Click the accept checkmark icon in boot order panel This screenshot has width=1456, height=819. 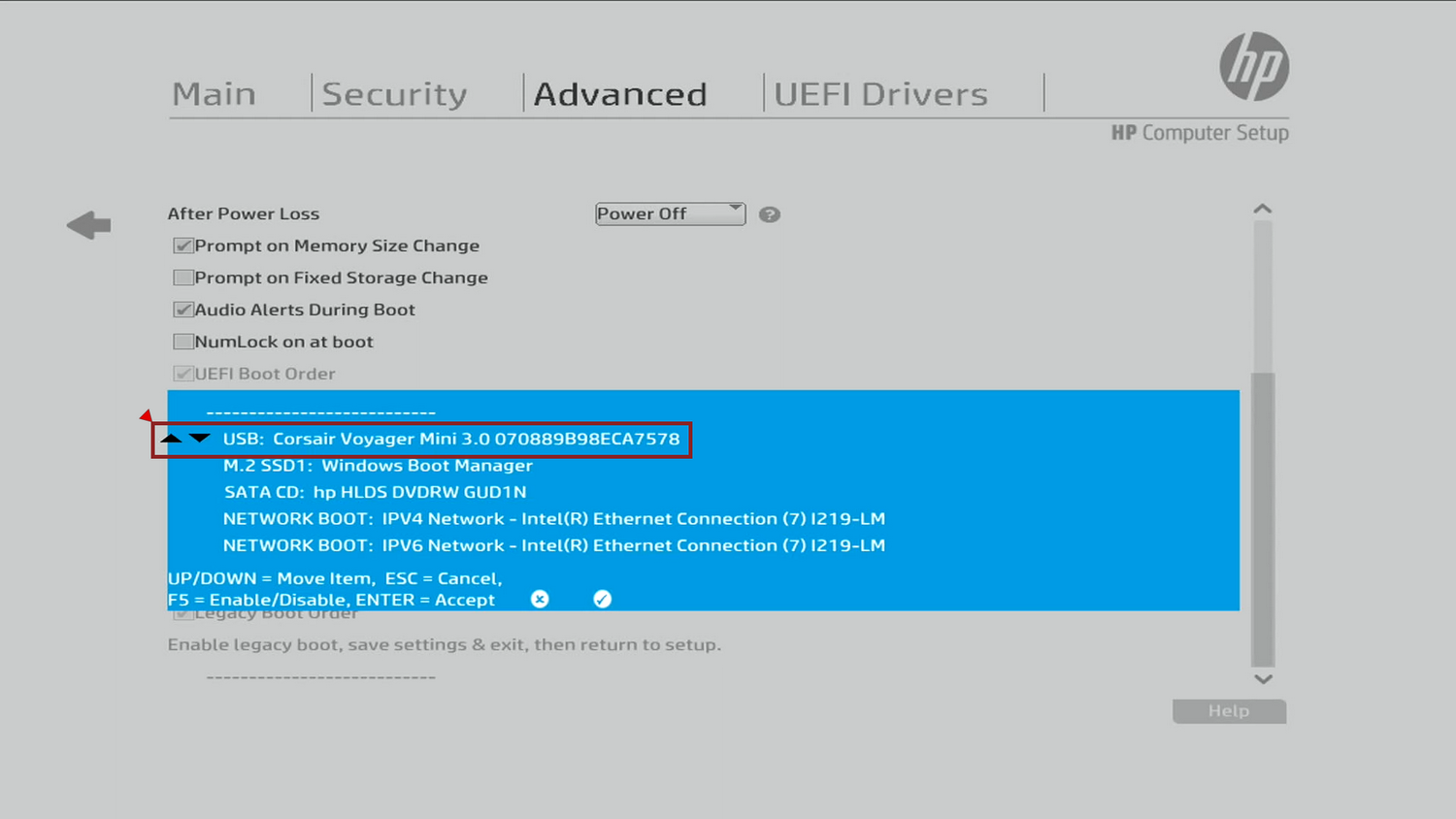pyautogui.click(x=602, y=599)
